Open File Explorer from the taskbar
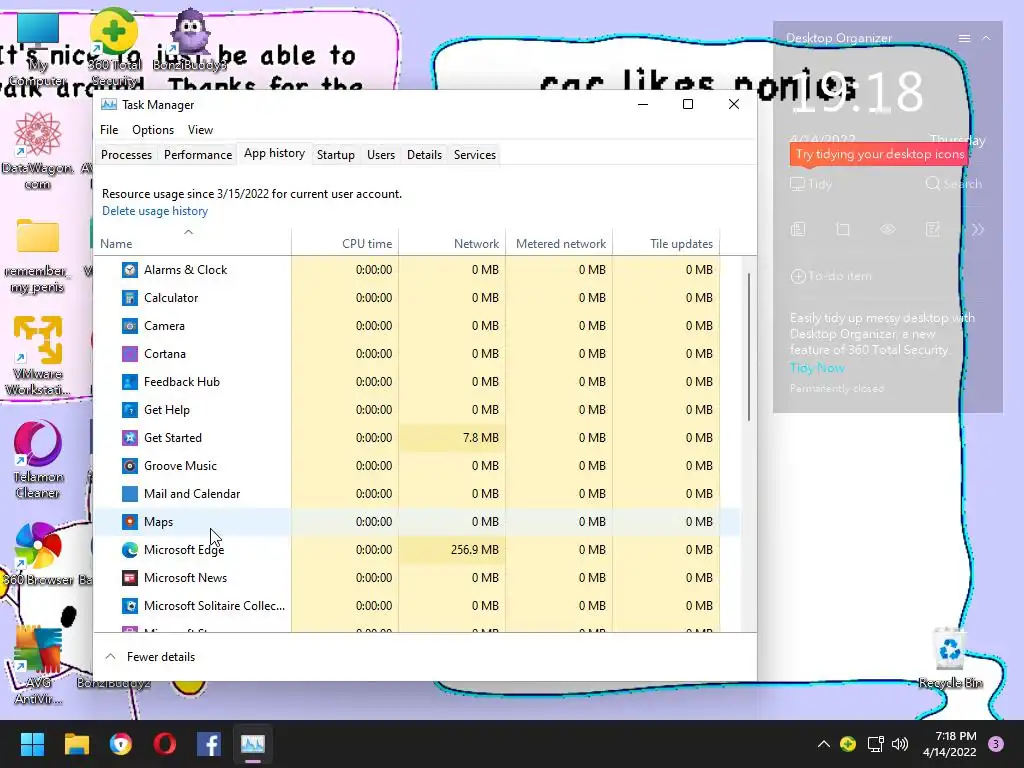 76,744
